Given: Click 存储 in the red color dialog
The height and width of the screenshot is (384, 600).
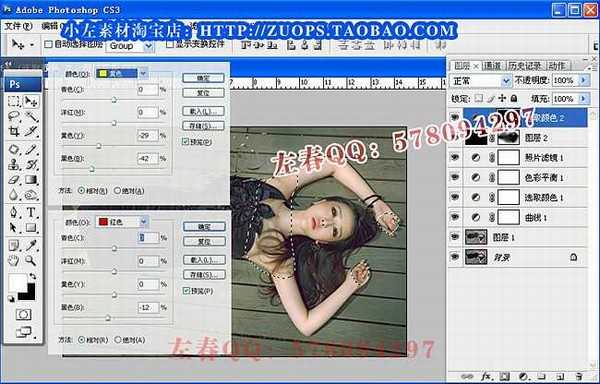Looking at the screenshot, I should [x=204, y=275].
